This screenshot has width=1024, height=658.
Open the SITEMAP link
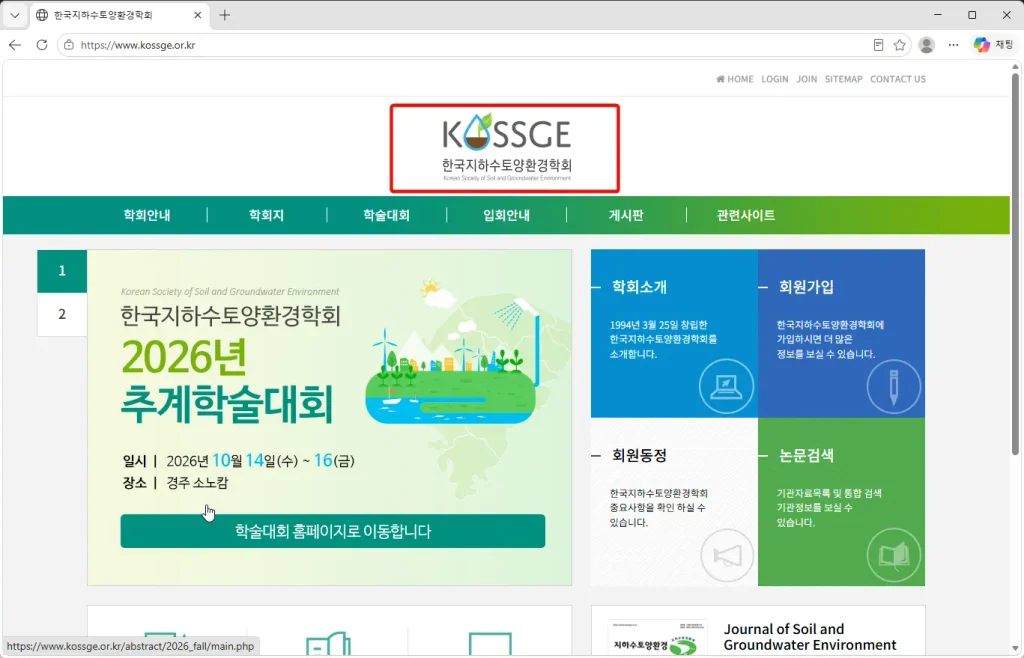843,79
